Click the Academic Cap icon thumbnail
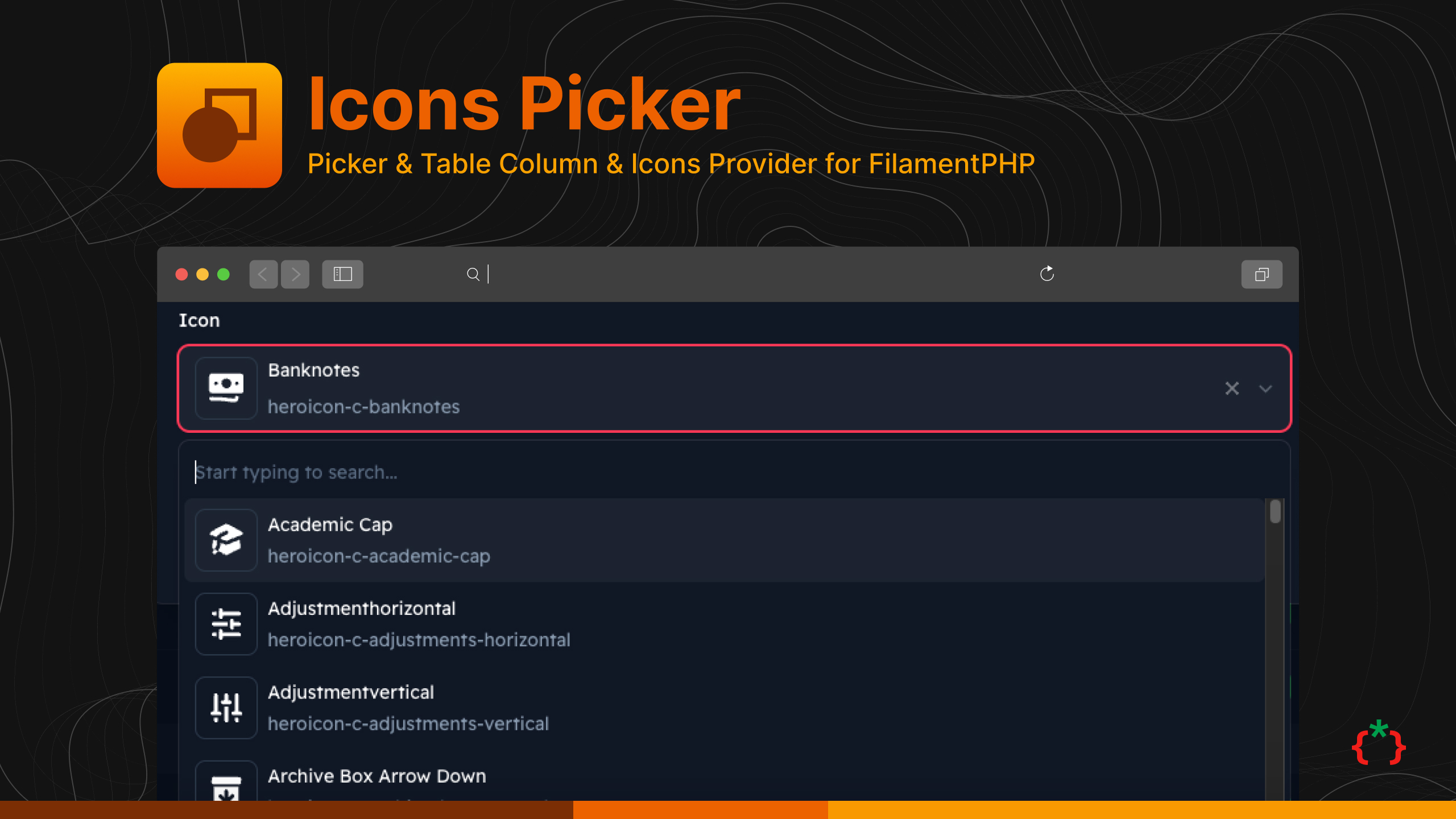The height and width of the screenshot is (819, 1456). click(226, 540)
